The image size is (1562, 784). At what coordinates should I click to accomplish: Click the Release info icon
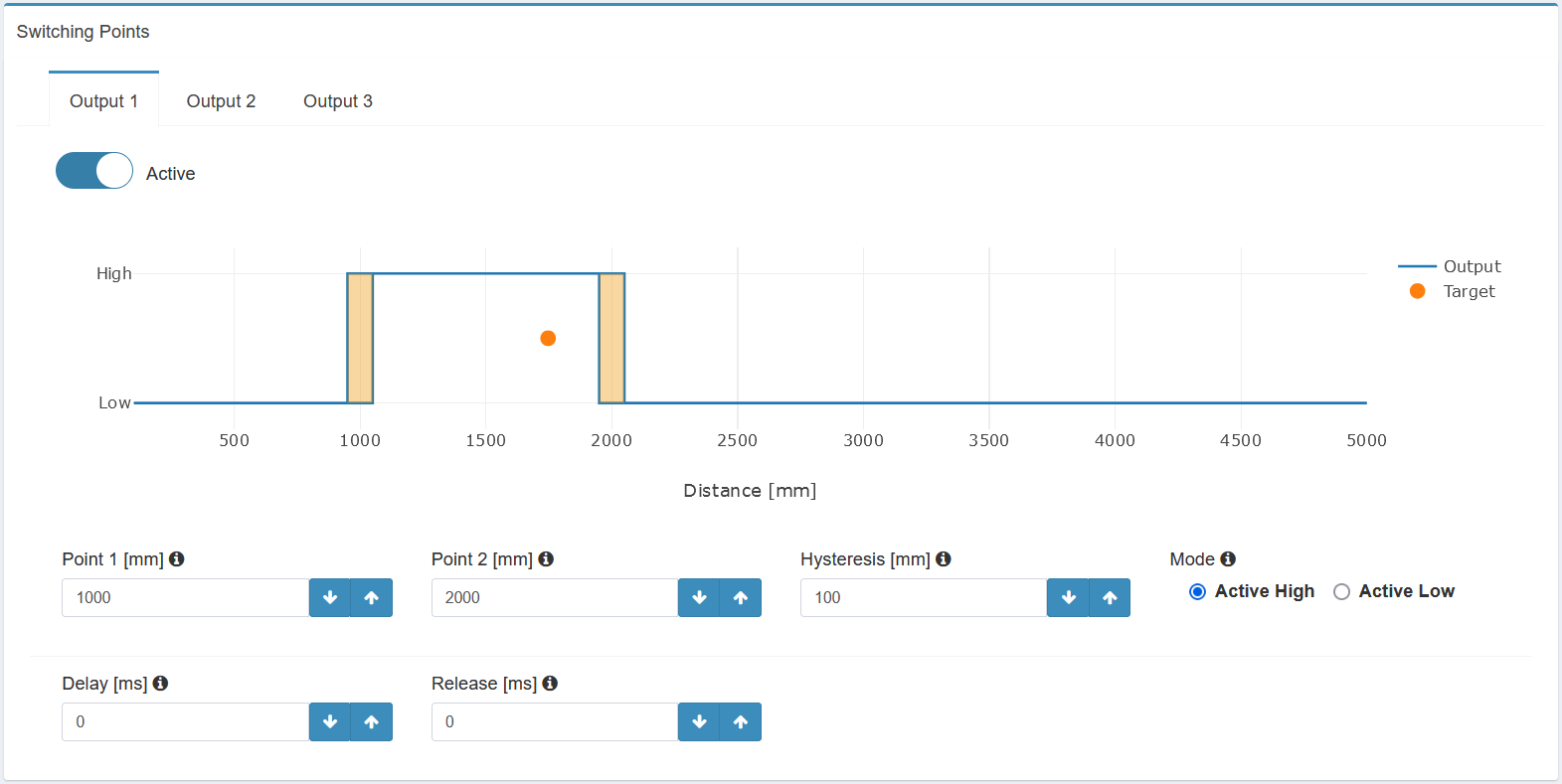(x=550, y=684)
